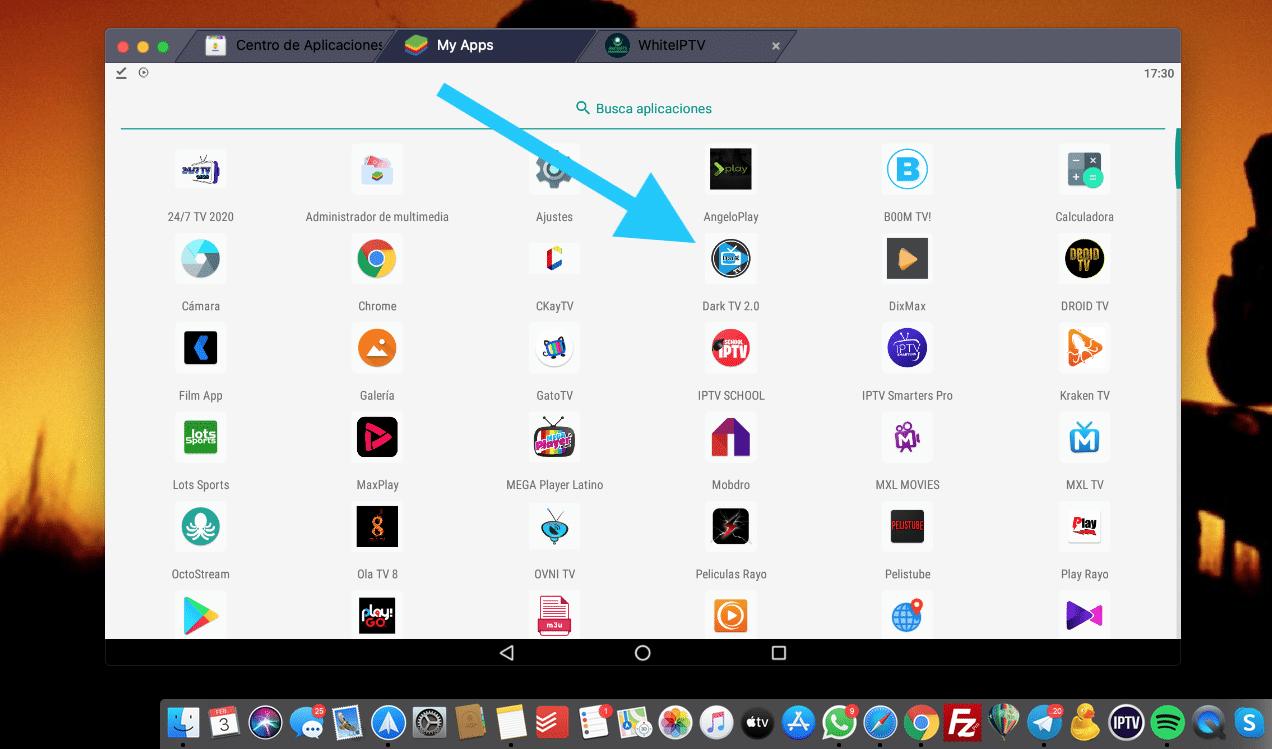Image resolution: width=1272 pixels, height=749 pixels.
Task: Switch to the WhiteIPTV tab
Action: point(671,46)
